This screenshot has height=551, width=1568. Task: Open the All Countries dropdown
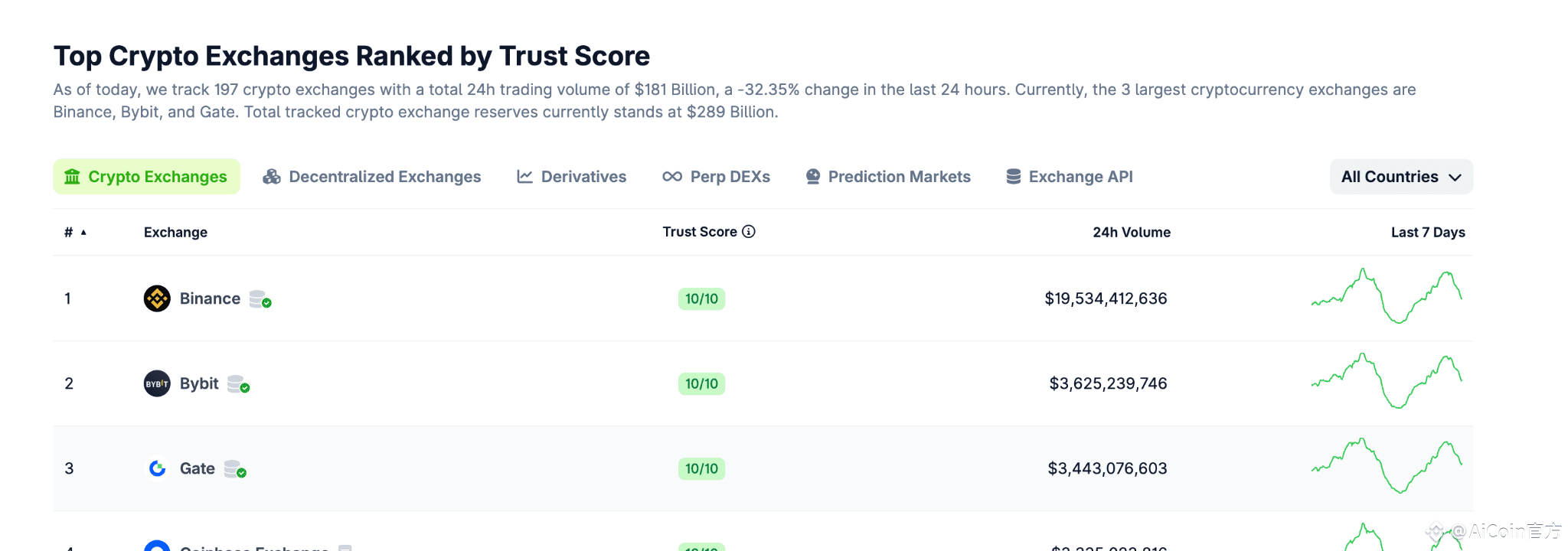[x=1401, y=177]
